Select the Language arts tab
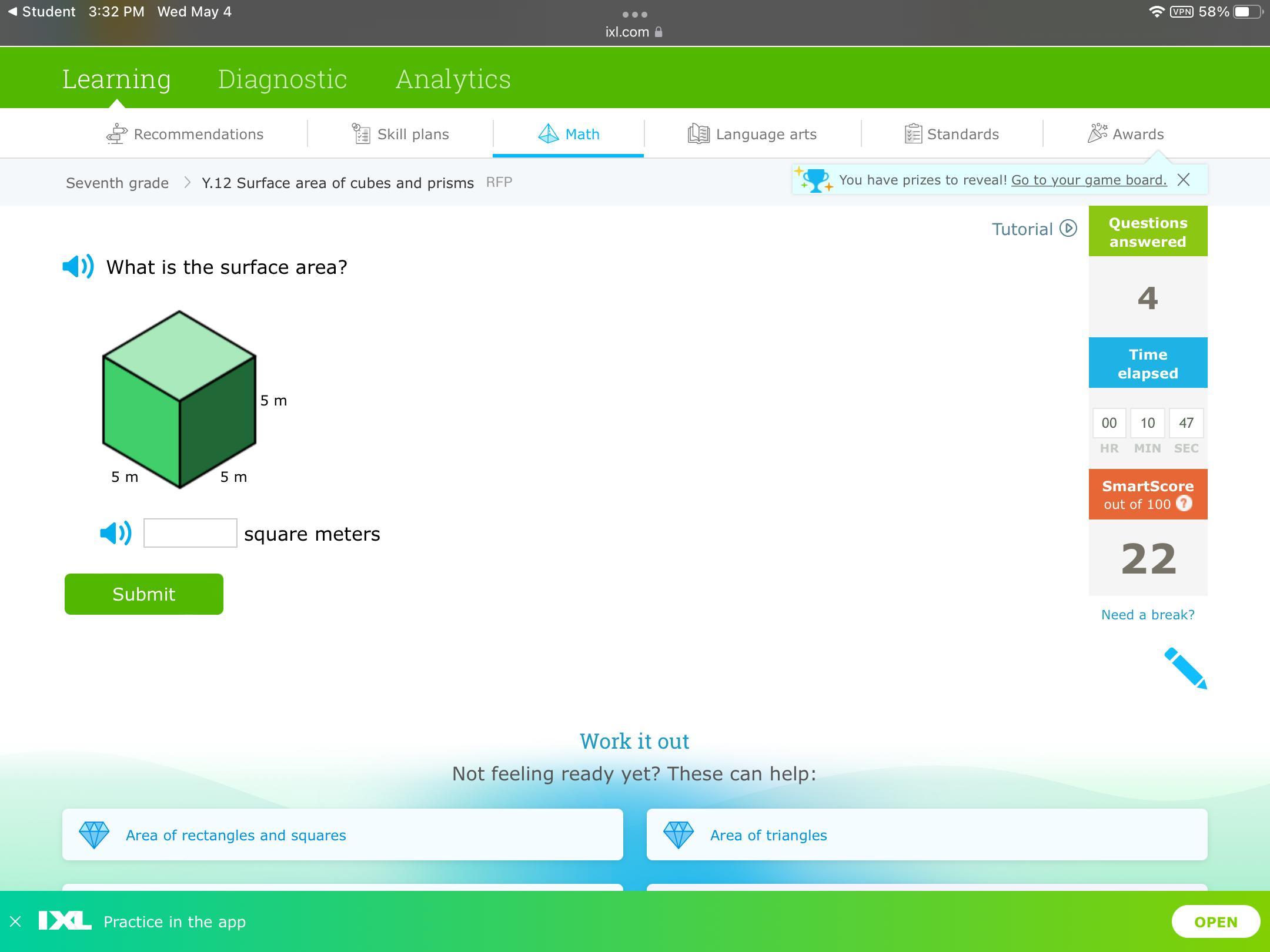Image resolution: width=1270 pixels, height=952 pixels. coord(752,134)
